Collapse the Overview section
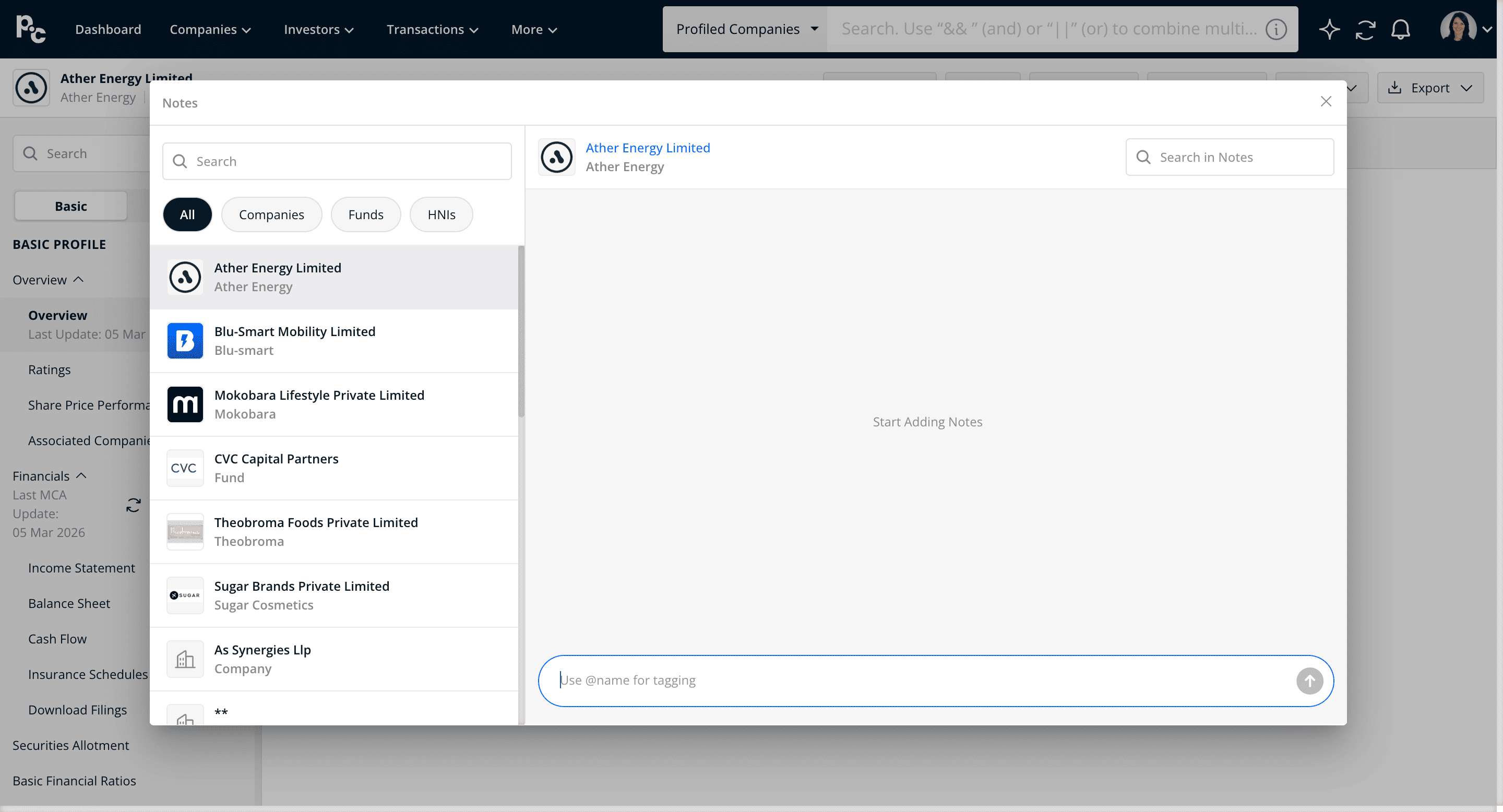The image size is (1503, 812). coord(49,280)
